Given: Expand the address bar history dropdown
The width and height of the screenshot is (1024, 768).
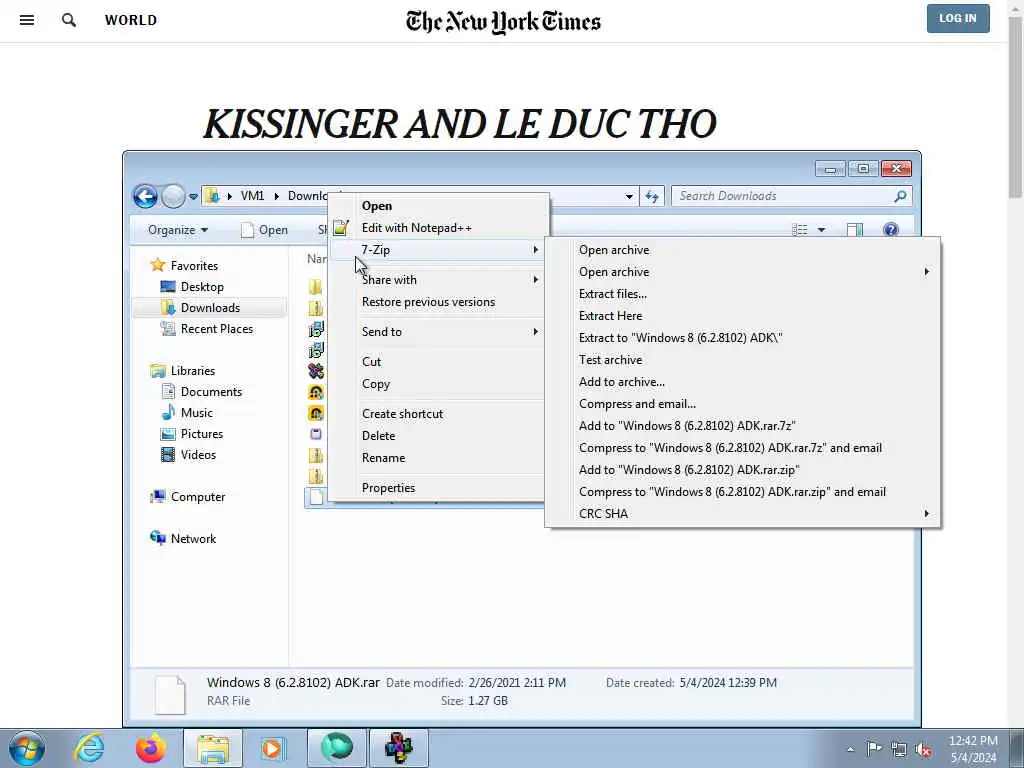Looking at the screenshot, I should (628, 196).
